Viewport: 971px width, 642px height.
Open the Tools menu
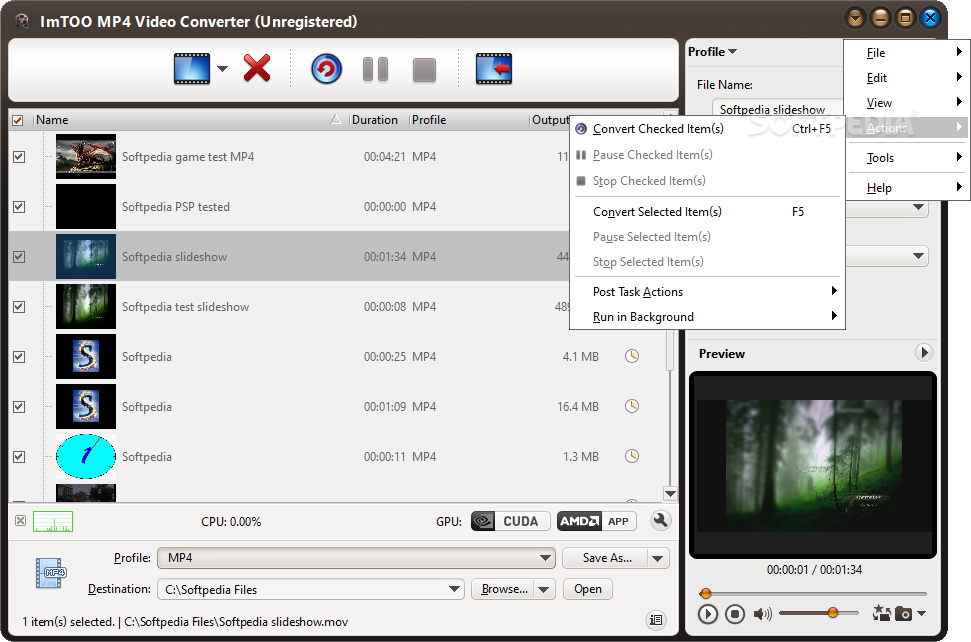coord(906,158)
